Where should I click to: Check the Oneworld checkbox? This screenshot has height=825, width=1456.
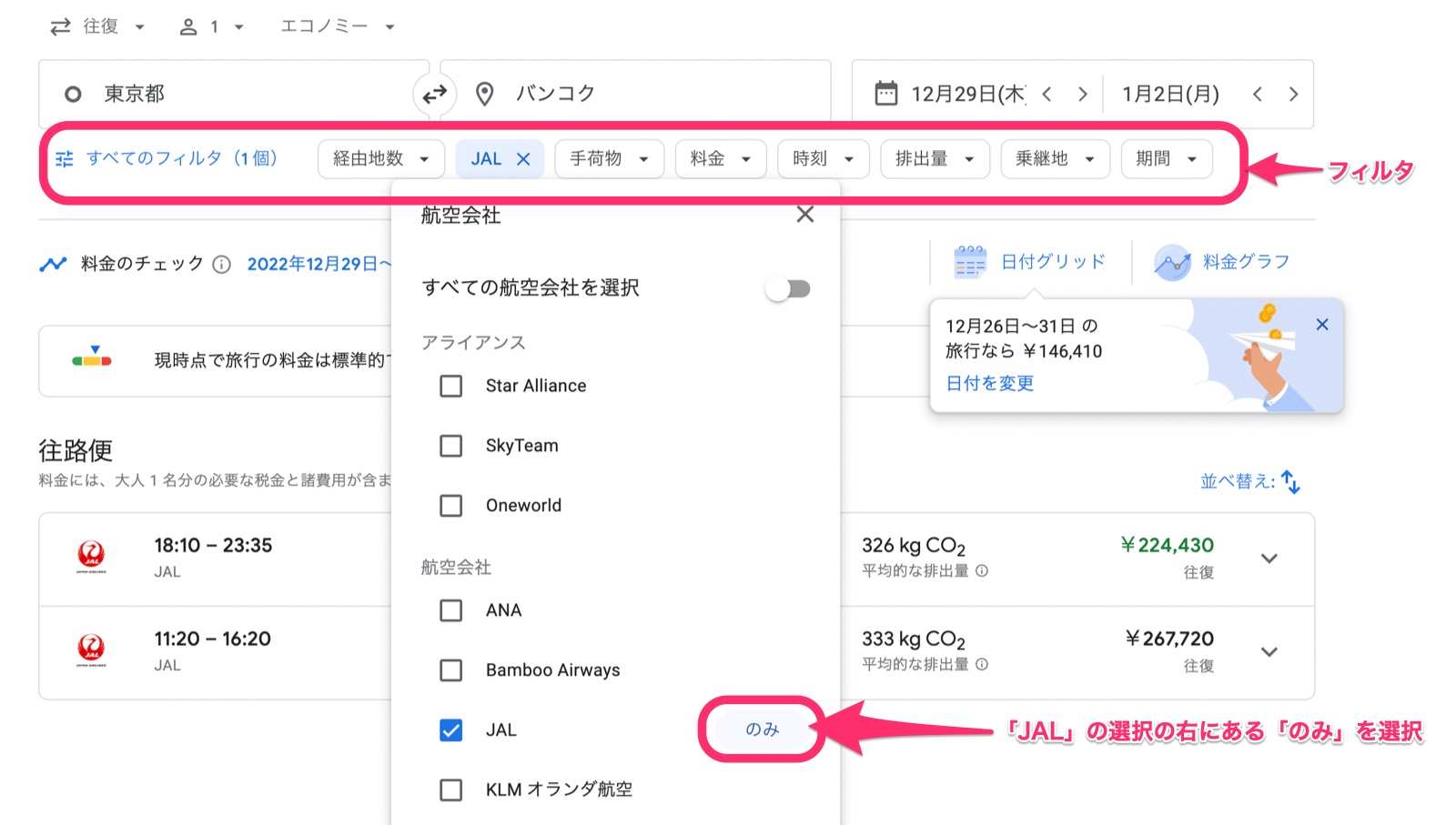coord(451,506)
